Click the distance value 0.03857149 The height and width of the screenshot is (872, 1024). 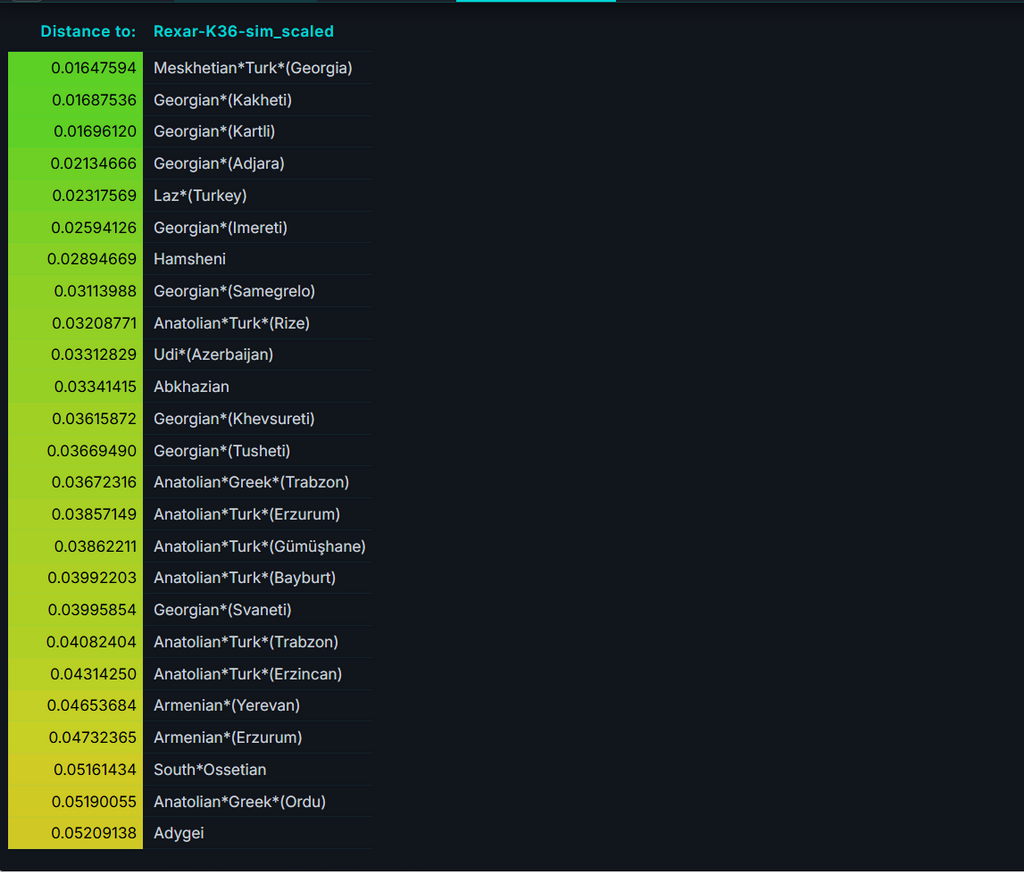94,514
